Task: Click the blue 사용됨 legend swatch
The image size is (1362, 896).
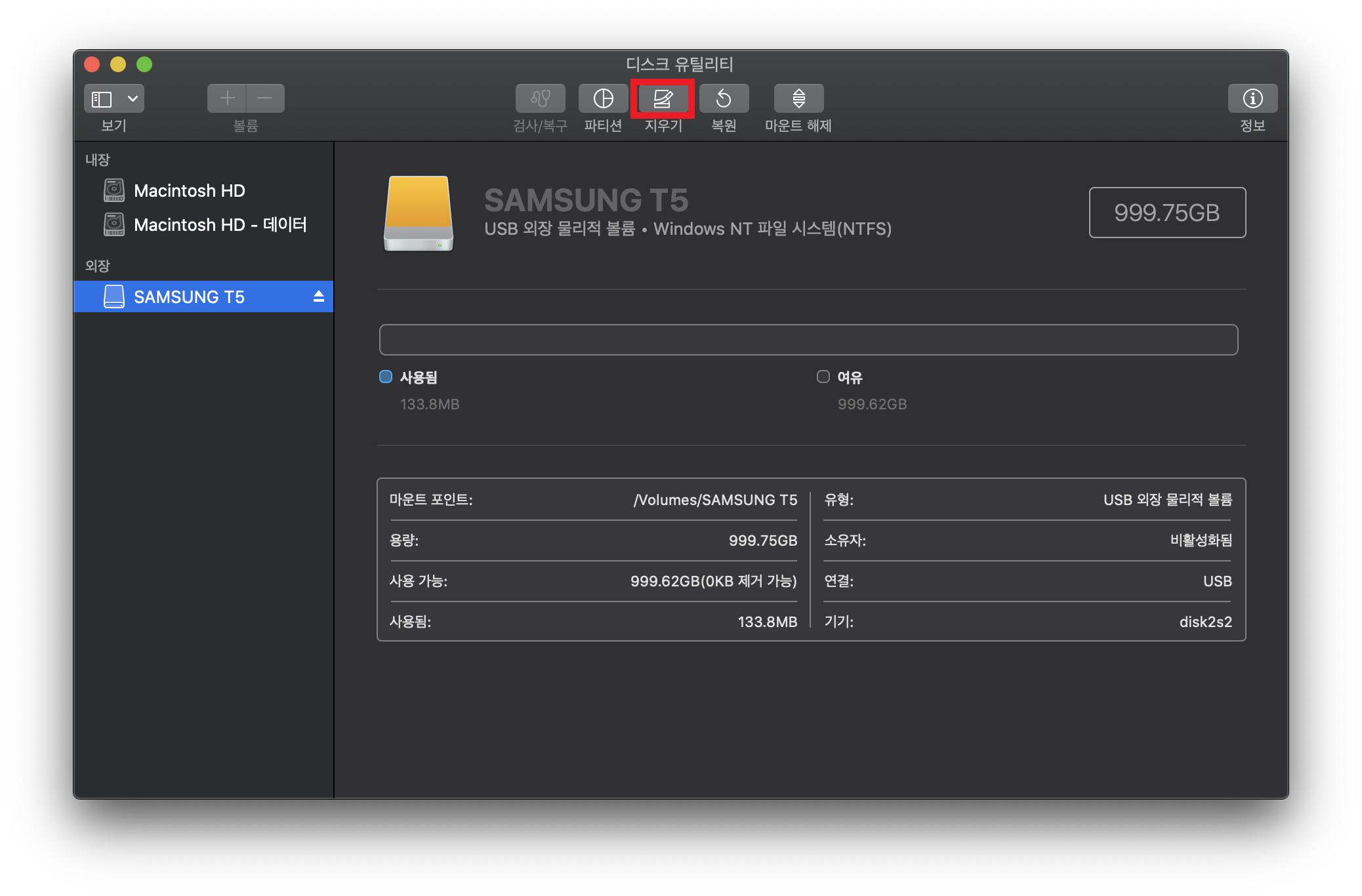Action: pyautogui.click(x=386, y=377)
